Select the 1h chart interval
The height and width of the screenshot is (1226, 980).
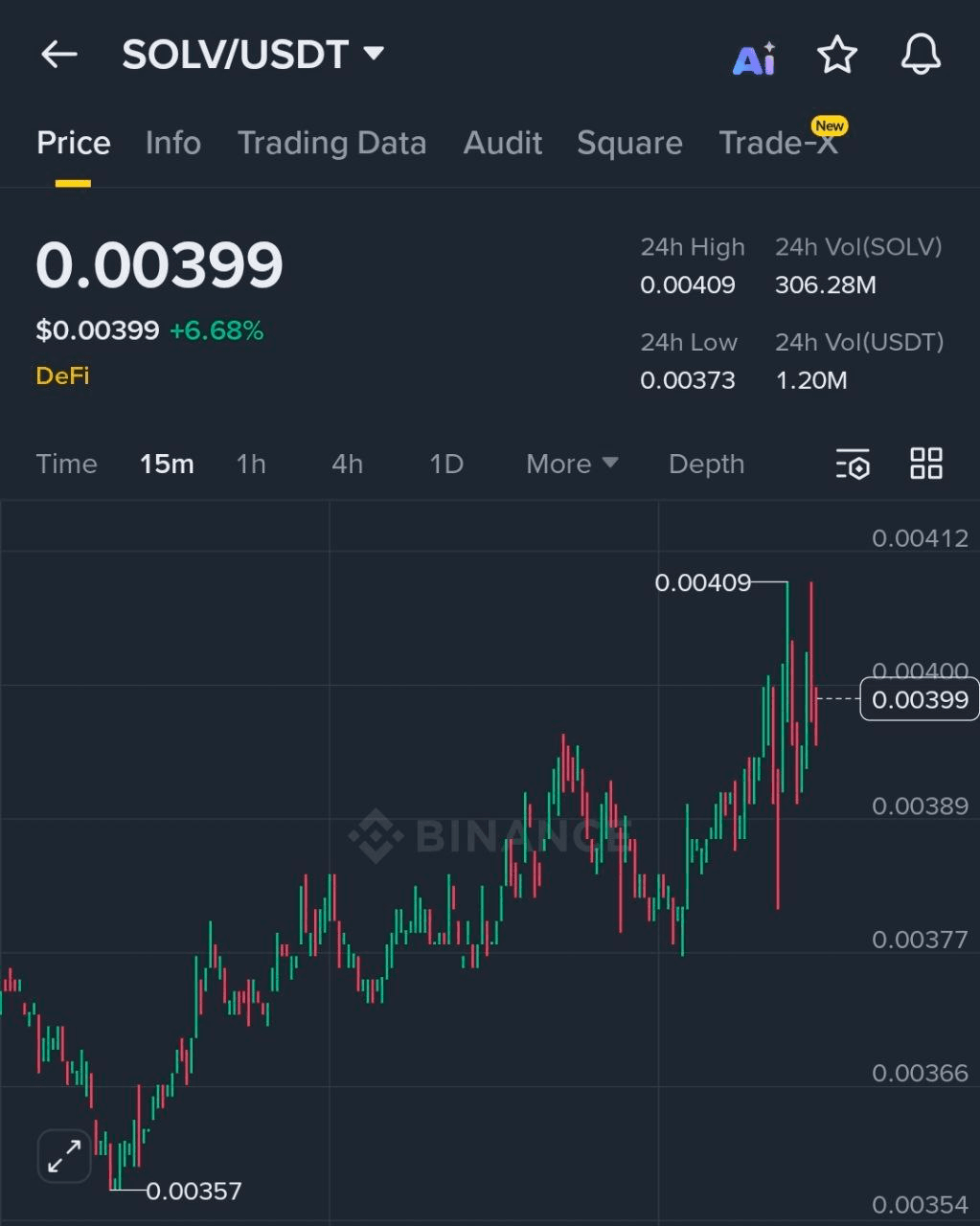pos(251,464)
